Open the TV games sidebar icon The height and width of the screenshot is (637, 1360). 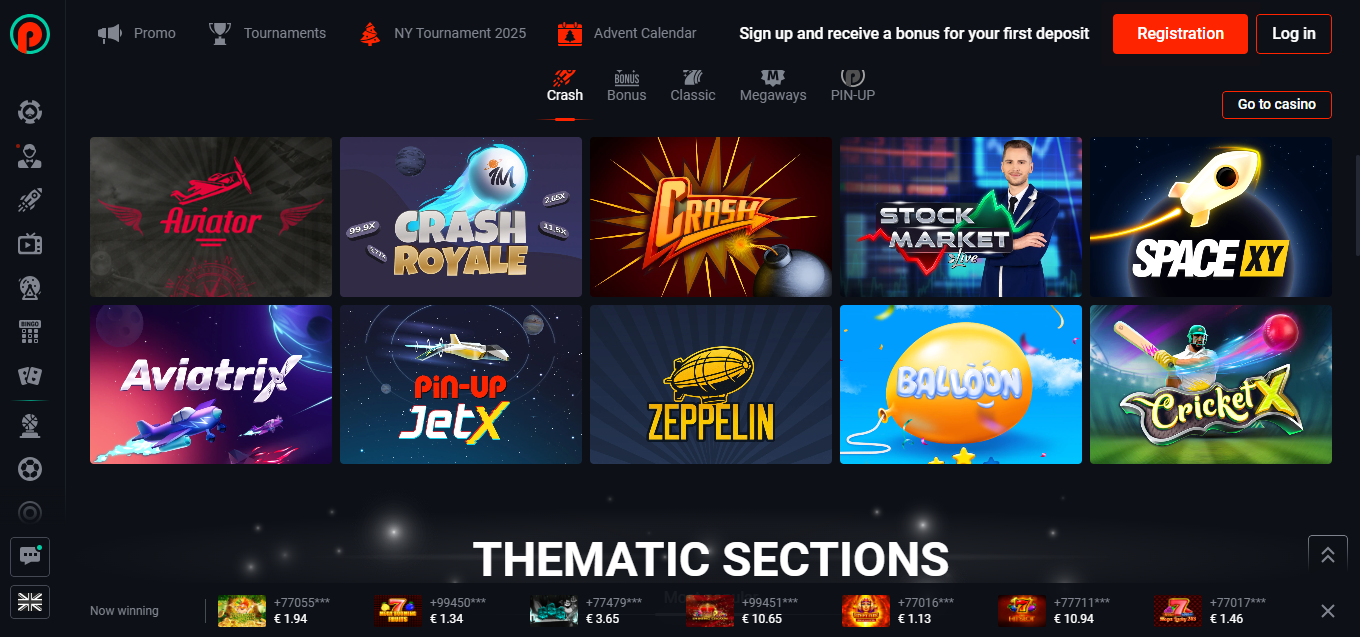(30, 243)
